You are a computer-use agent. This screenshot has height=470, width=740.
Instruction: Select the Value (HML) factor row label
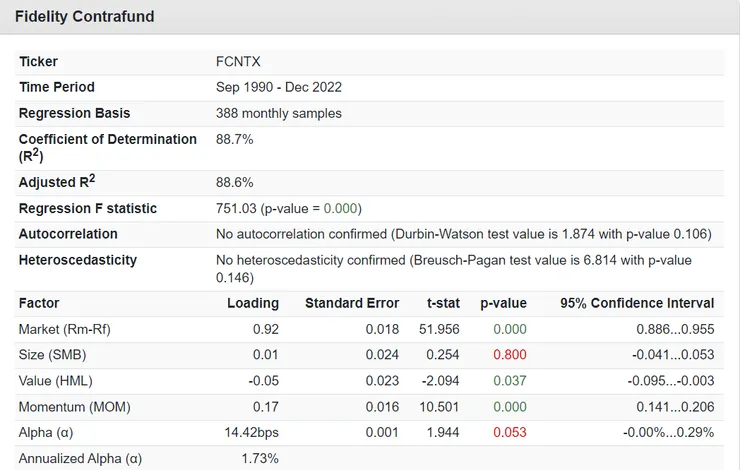coord(57,381)
